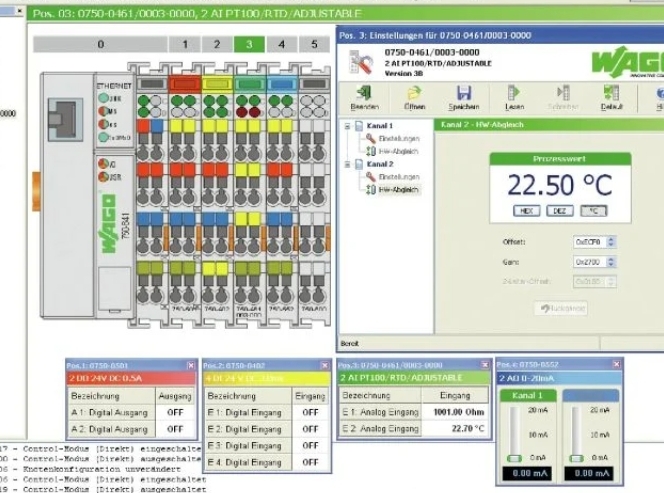The height and width of the screenshot is (493, 664).
Task: Collapse the Kanal 2 tree node
Action: coord(346,164)
